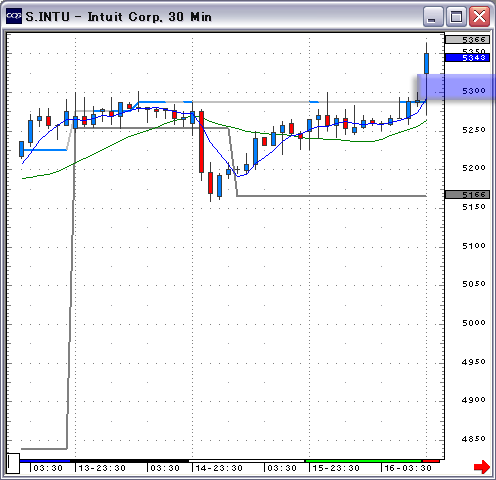Image resolution: width=496 pixels, height=480 pixels.
Task: Maximize the S.INTU chart window
Action: [456, 16]
